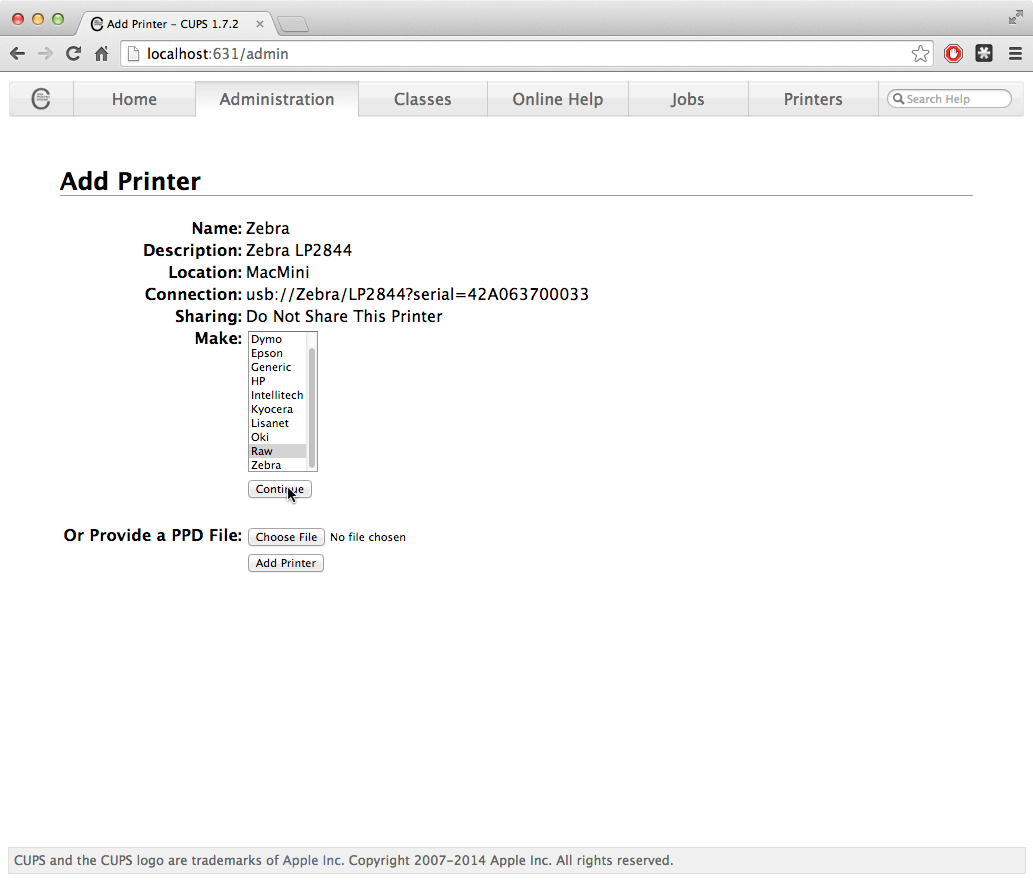Click the Add Printer page heading

click(x=130, y=181)
